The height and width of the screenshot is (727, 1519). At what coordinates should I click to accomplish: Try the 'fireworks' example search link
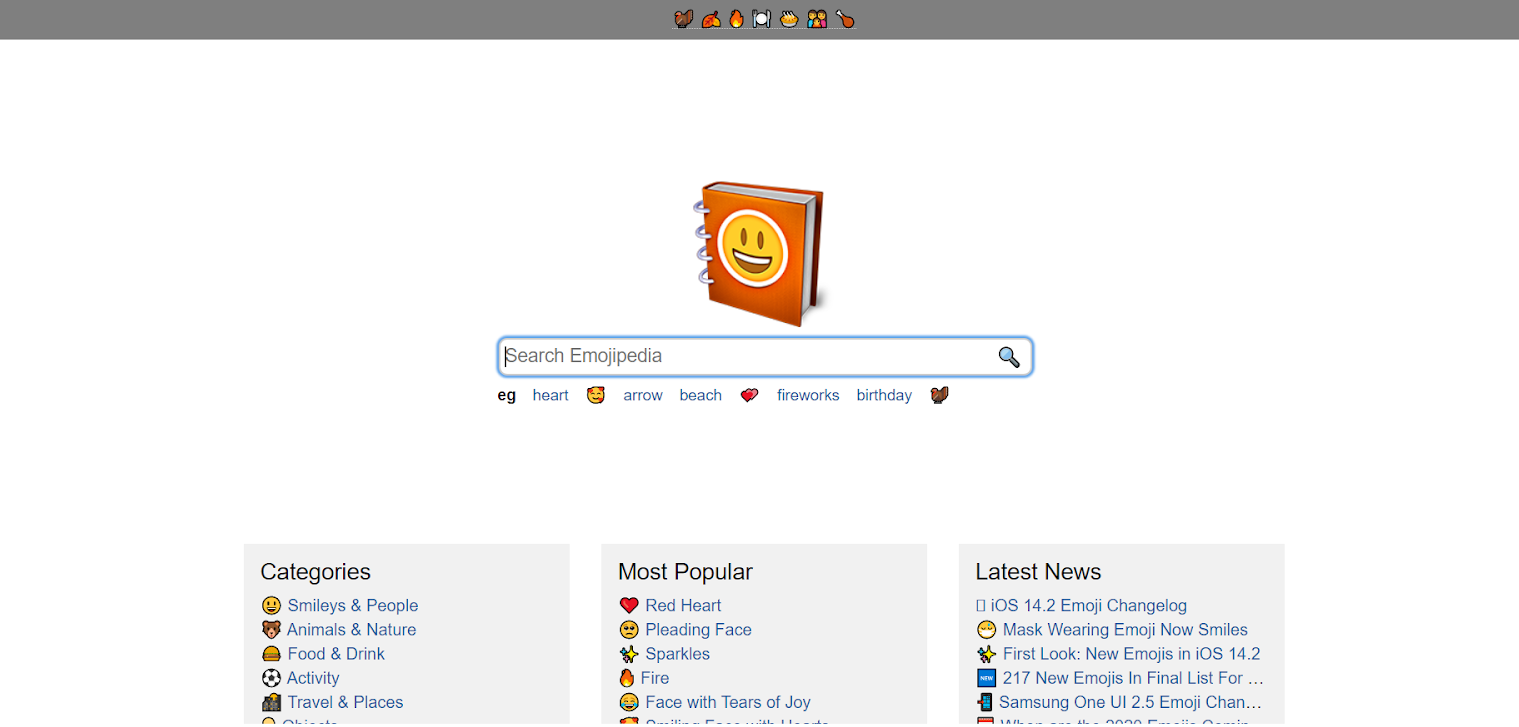point(808,395)
